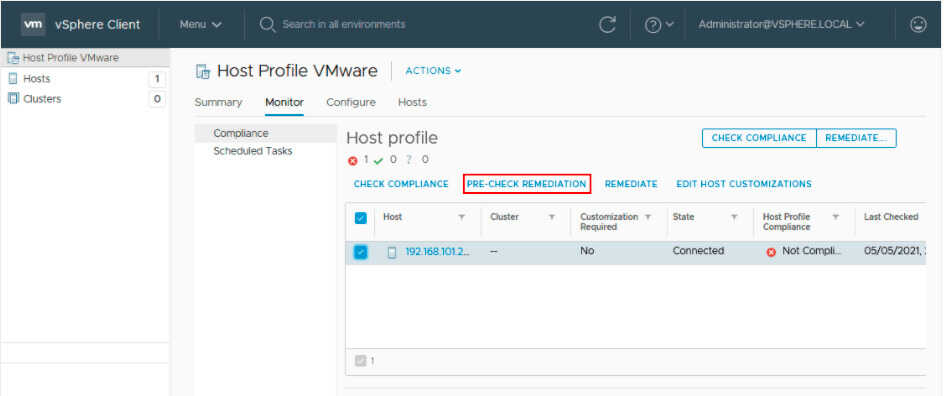Viewport: 944px width, 396px height.
Task: Click the outlined REMEDIATE... button
Action: tap(856, 138)
